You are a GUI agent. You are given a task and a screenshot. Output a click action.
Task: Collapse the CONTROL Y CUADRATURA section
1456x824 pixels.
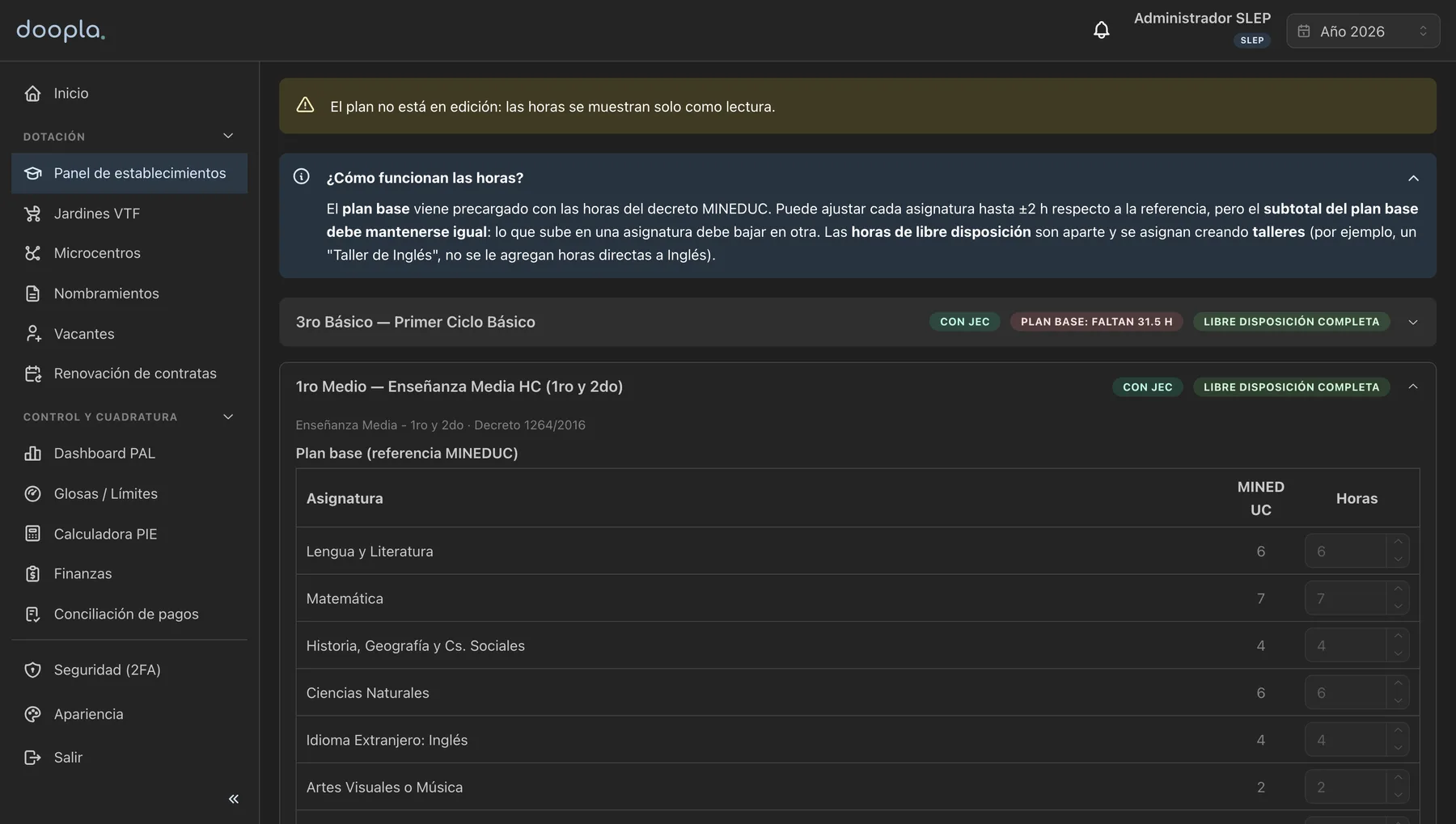[x=228, y=416]
